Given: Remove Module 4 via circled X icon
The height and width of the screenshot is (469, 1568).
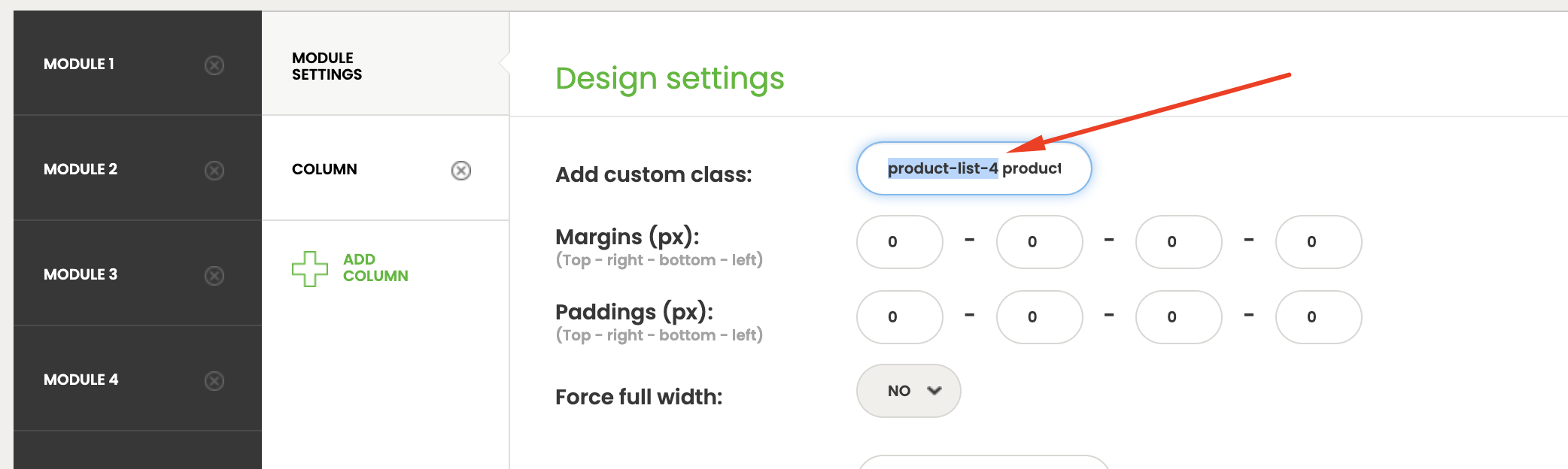Looking at the screenshot, I should click(x=214, y=381).
